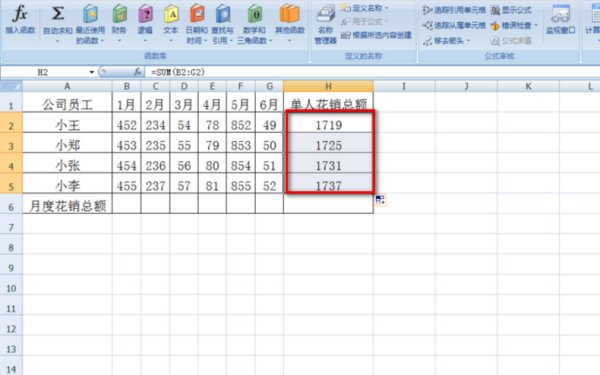Select row 10 header
The image size is (600, 375).
tap(11, 288)
